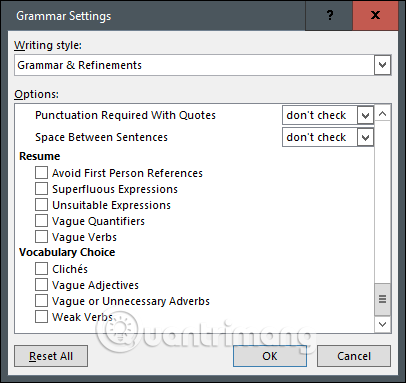Open the Writing style dropdown arrow
The width and height of the screenshot is (406, 383).
point(382,65)
